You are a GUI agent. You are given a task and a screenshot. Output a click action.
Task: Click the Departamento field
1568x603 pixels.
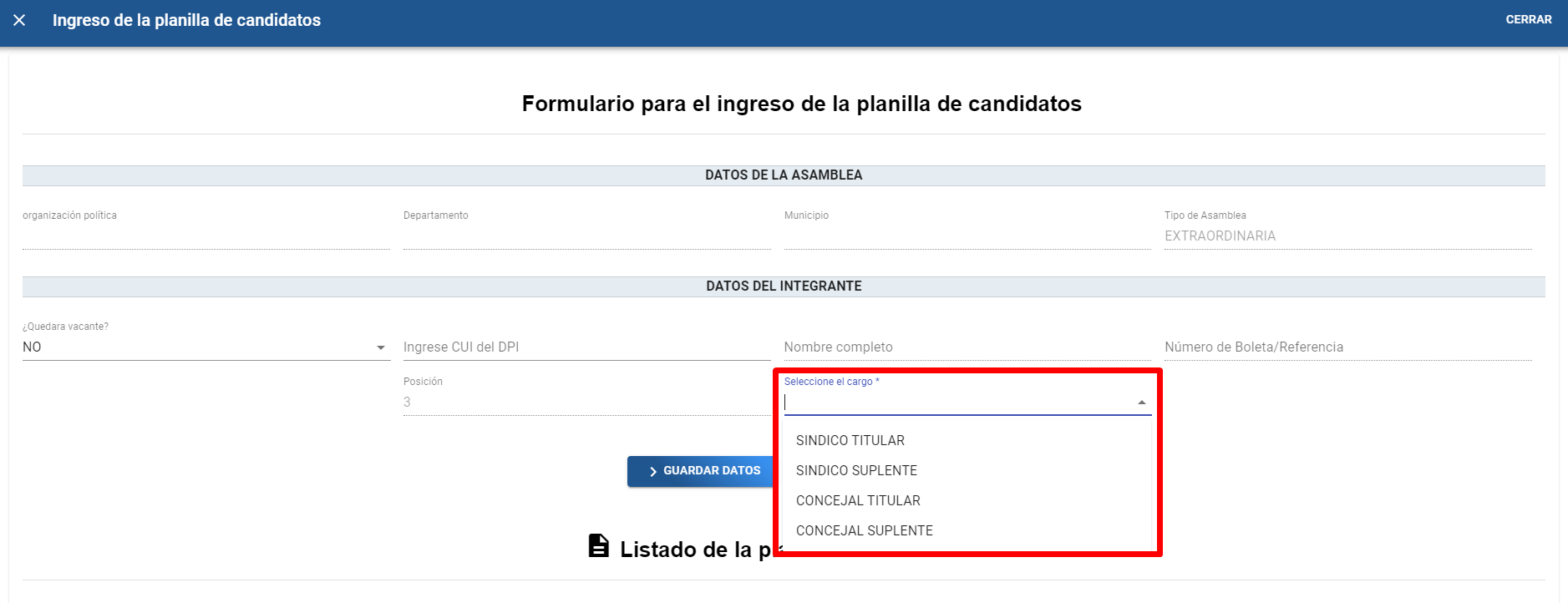coord(586,236)
